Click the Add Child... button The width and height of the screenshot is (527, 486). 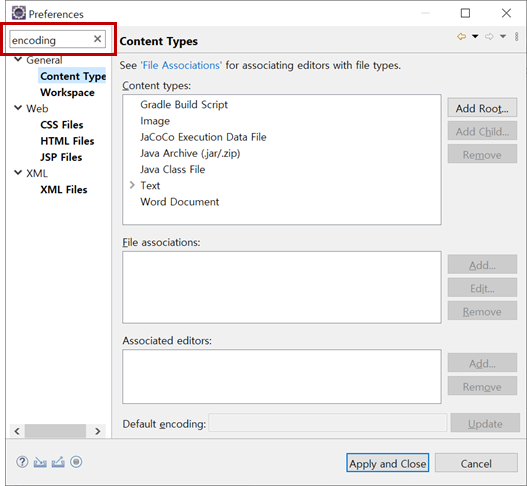tap(482, 131)
